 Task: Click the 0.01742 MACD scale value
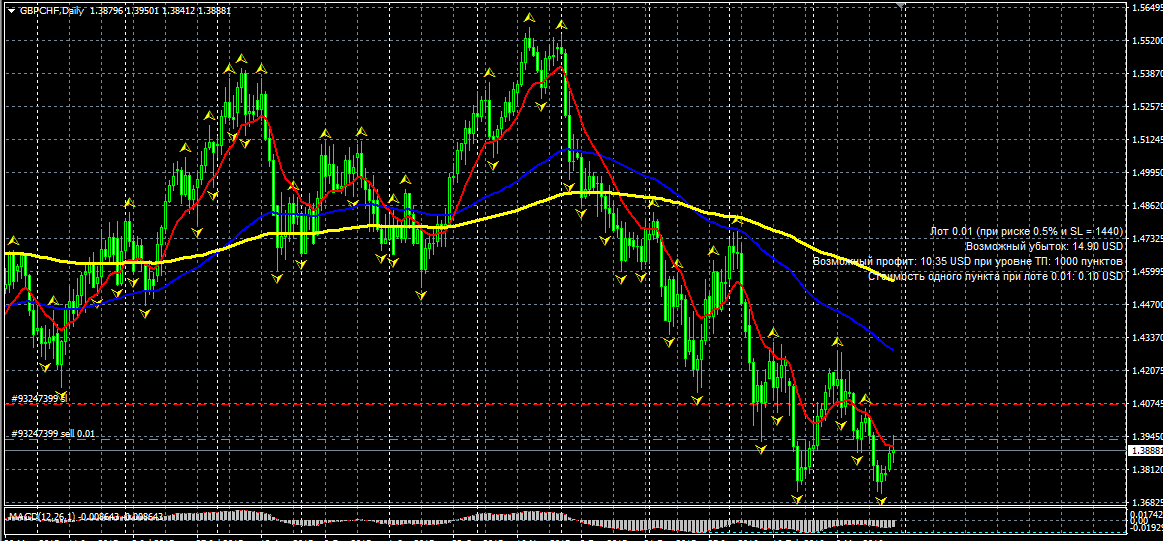click(x=1146, y=514)
